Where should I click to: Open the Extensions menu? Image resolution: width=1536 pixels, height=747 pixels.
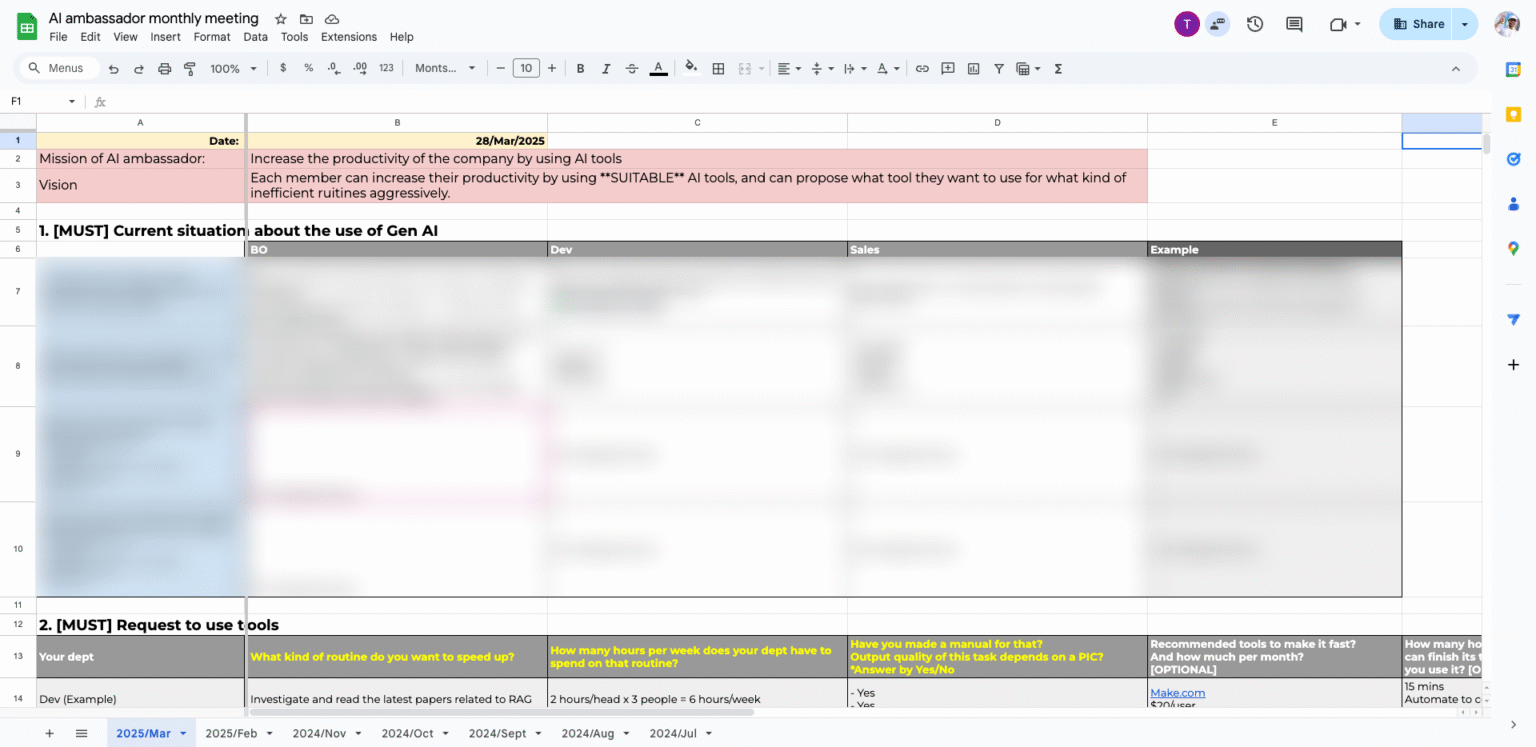(x=349, y=37)
